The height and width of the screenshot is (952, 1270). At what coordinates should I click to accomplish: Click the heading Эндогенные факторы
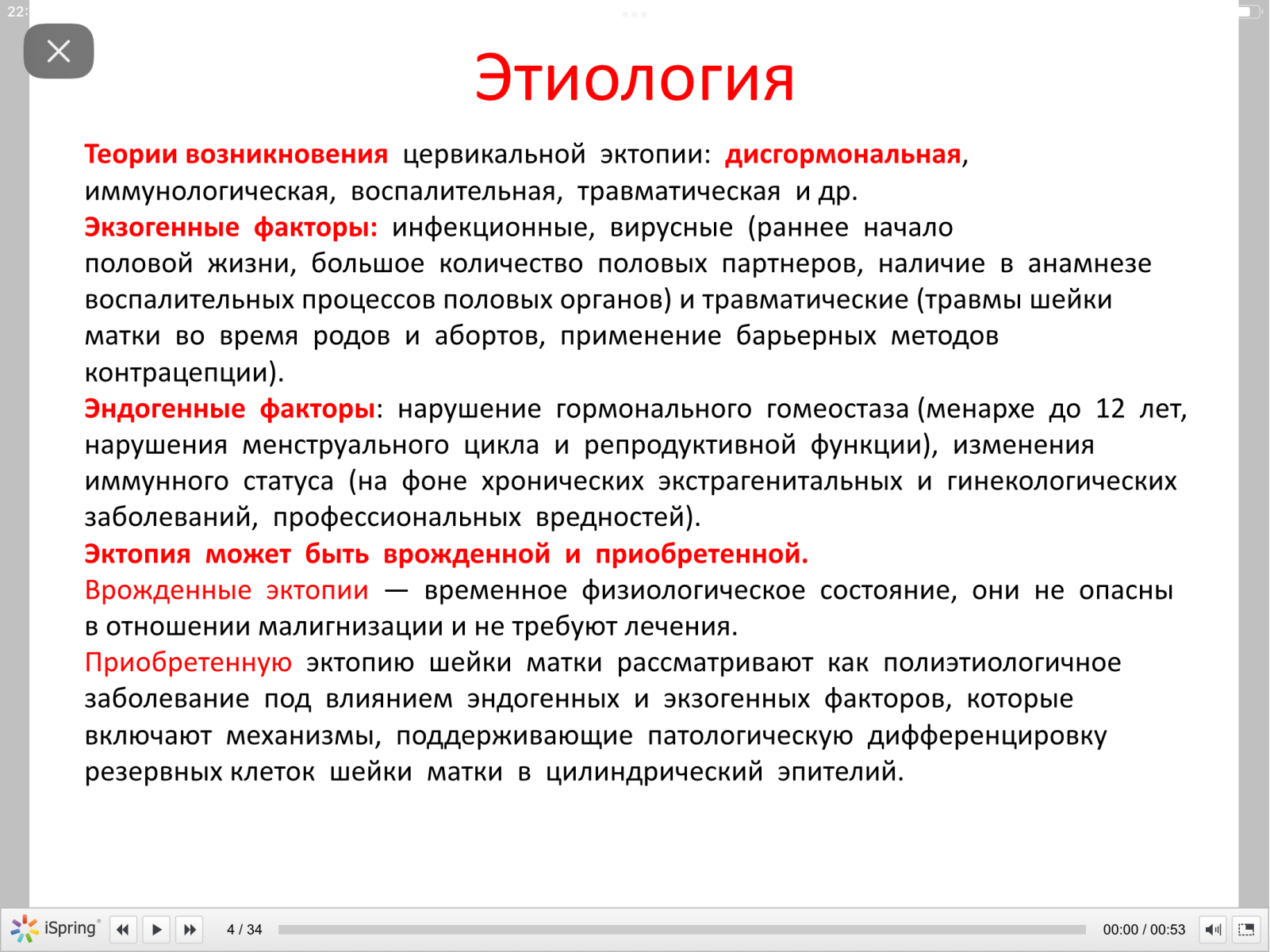click(x=230, y=409)
